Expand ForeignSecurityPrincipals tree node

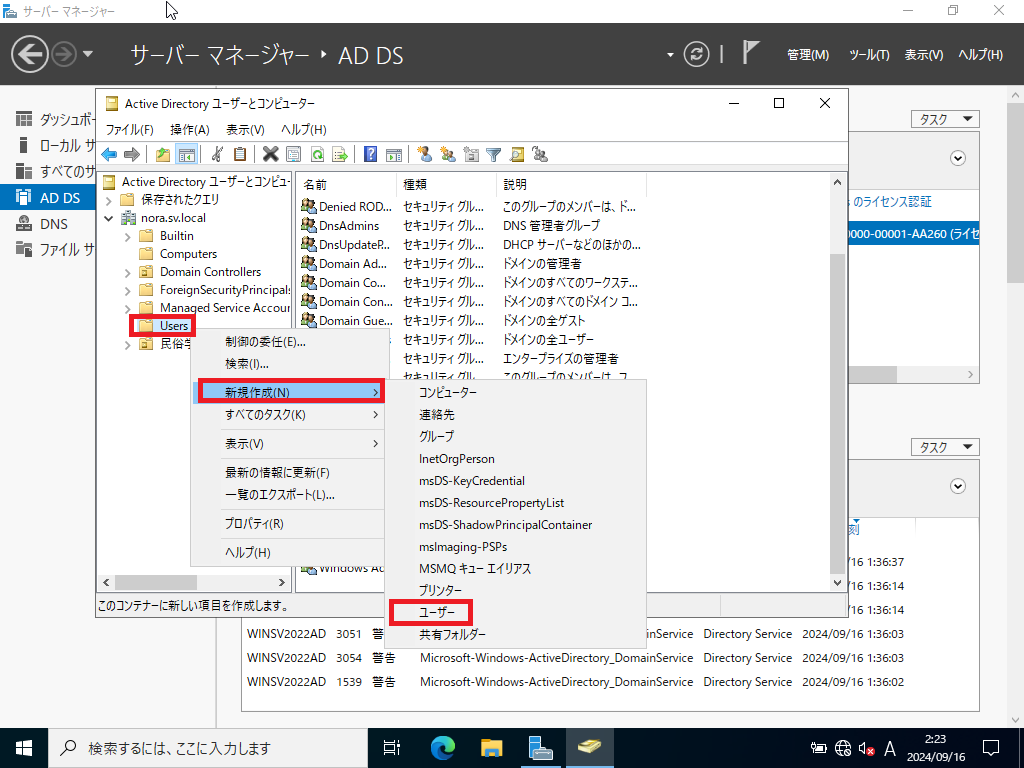coord(128,291)
